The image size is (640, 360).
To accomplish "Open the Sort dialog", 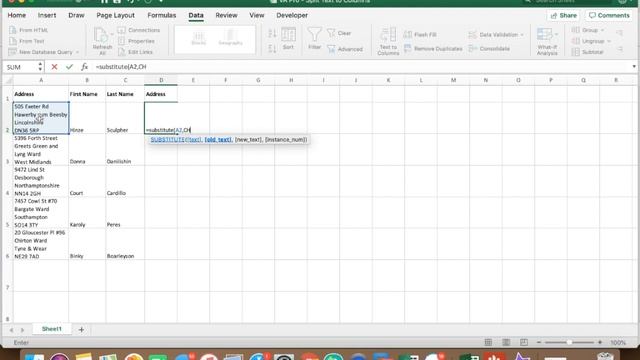I will pyautogui.click(x=288, y=39).
